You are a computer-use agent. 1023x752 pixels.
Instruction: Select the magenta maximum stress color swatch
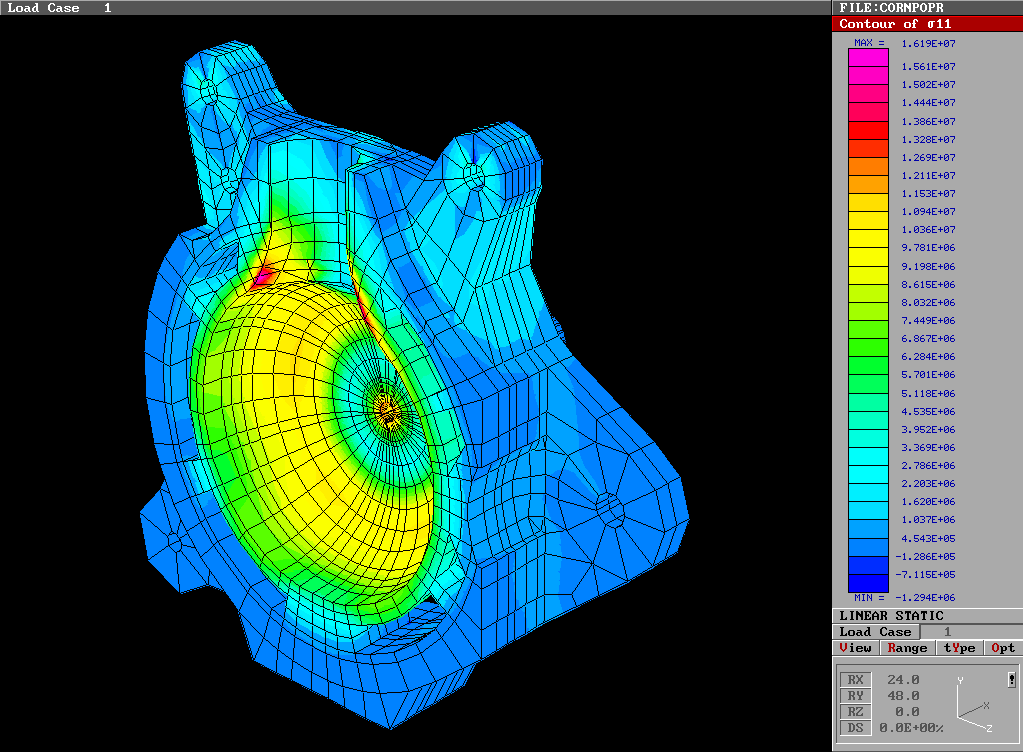coord(867,58)
